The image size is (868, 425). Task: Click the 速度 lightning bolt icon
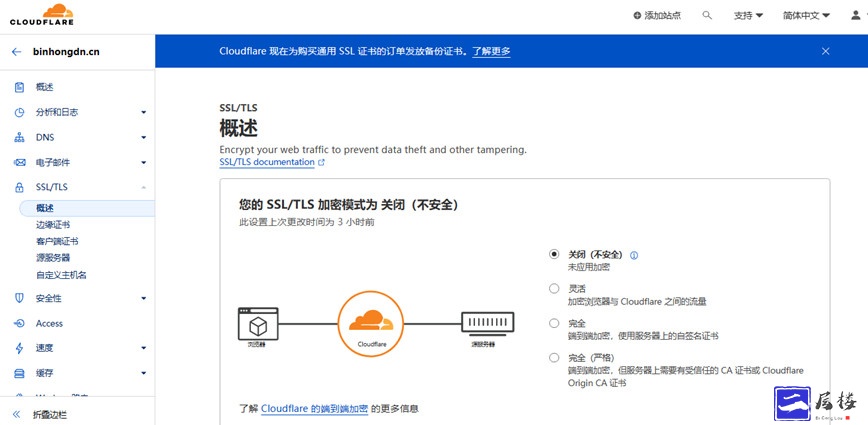[19, 348]
